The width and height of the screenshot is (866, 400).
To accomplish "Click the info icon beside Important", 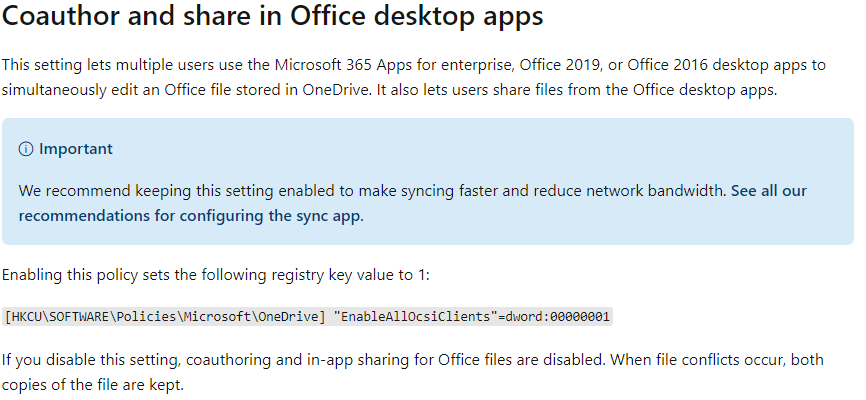I will pos(25,149).
